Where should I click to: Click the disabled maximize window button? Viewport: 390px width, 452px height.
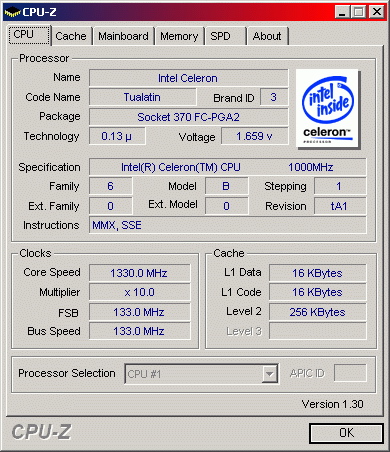click(x=358, y=12)
